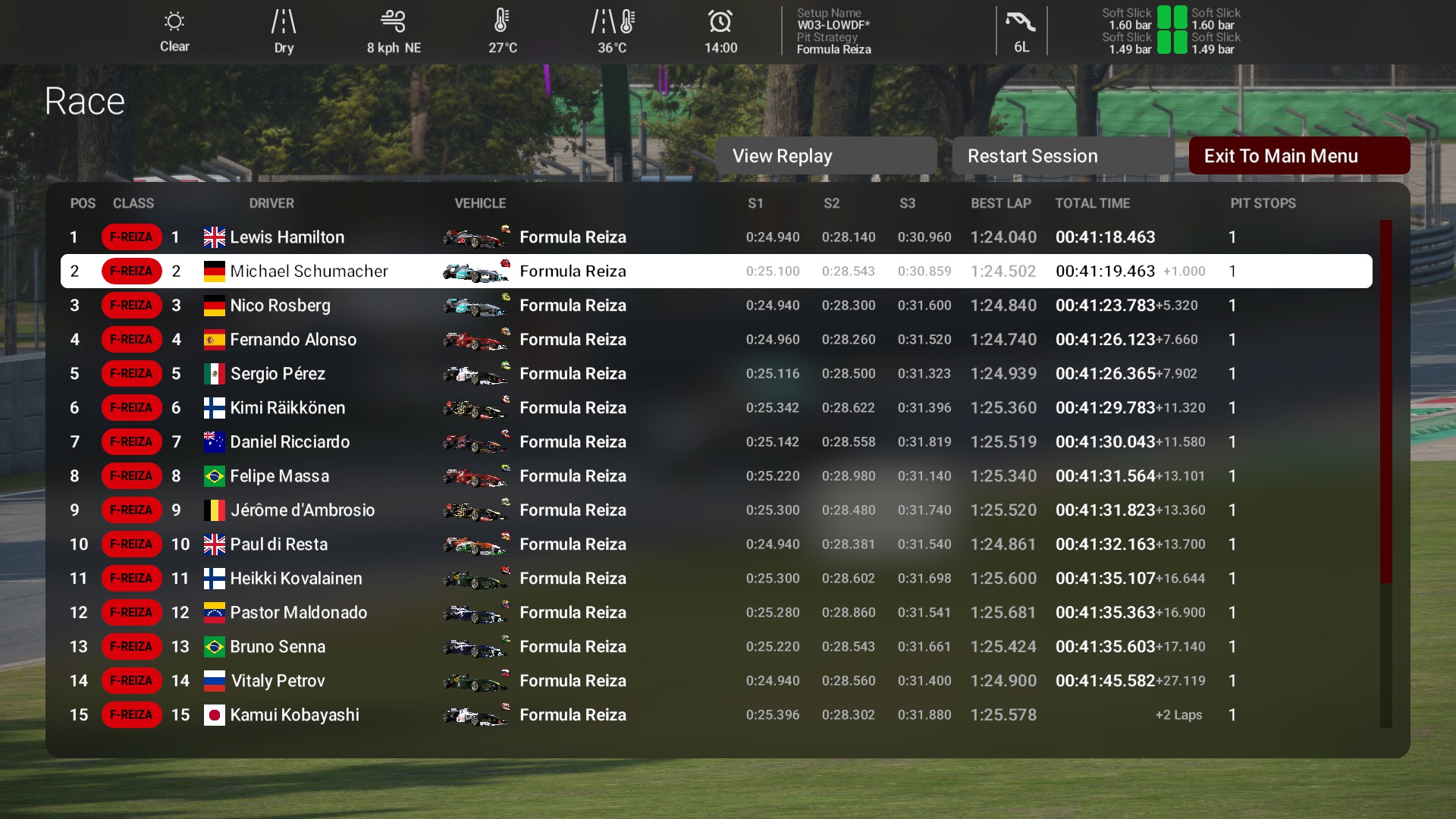Click Pastor Maldonado's Venezuelan flag icon
Image resolution: width=1456 pixels, height=819 pixels.
215,613
